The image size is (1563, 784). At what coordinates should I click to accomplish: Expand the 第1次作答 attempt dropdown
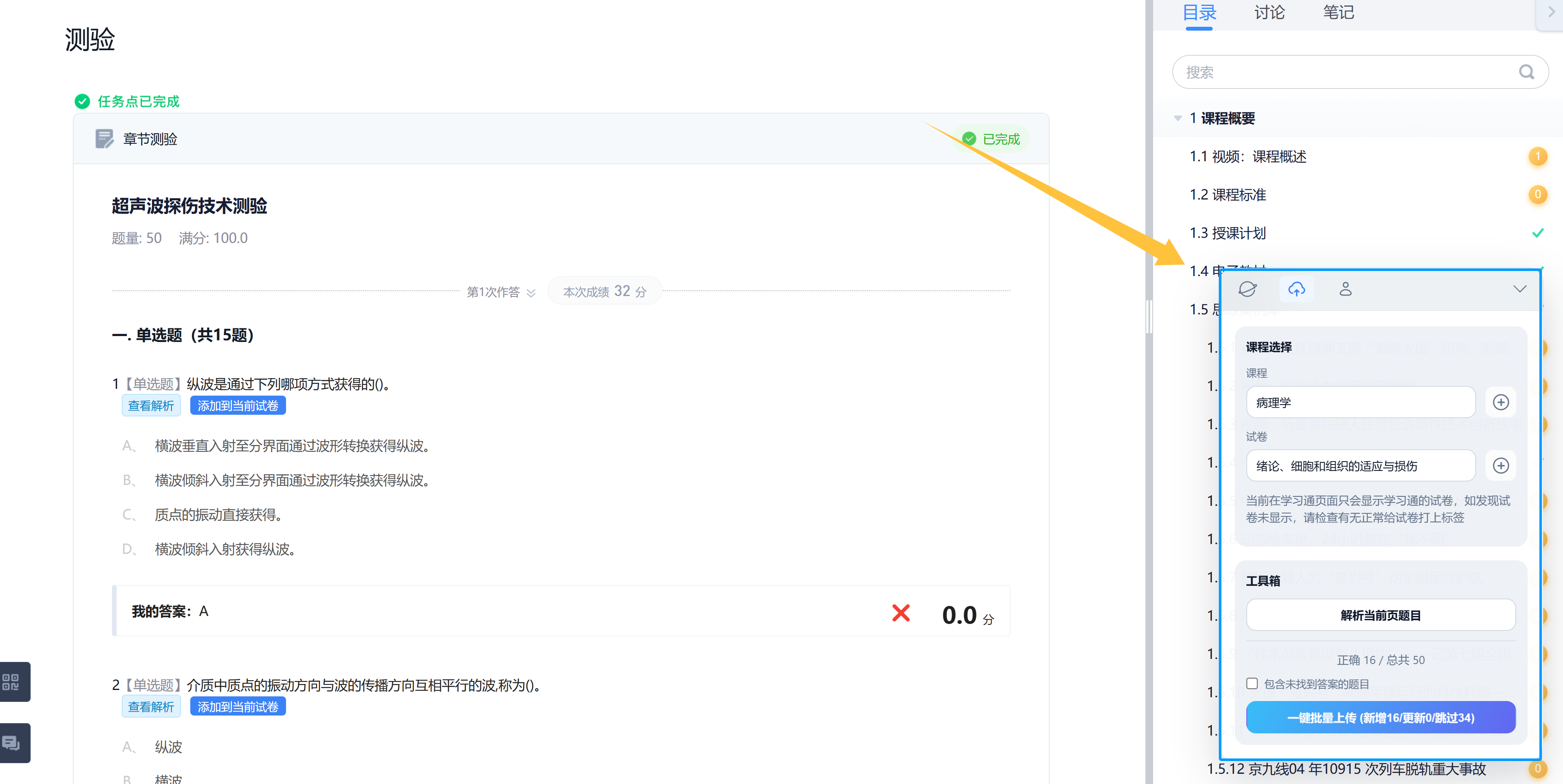coord(501,292)
